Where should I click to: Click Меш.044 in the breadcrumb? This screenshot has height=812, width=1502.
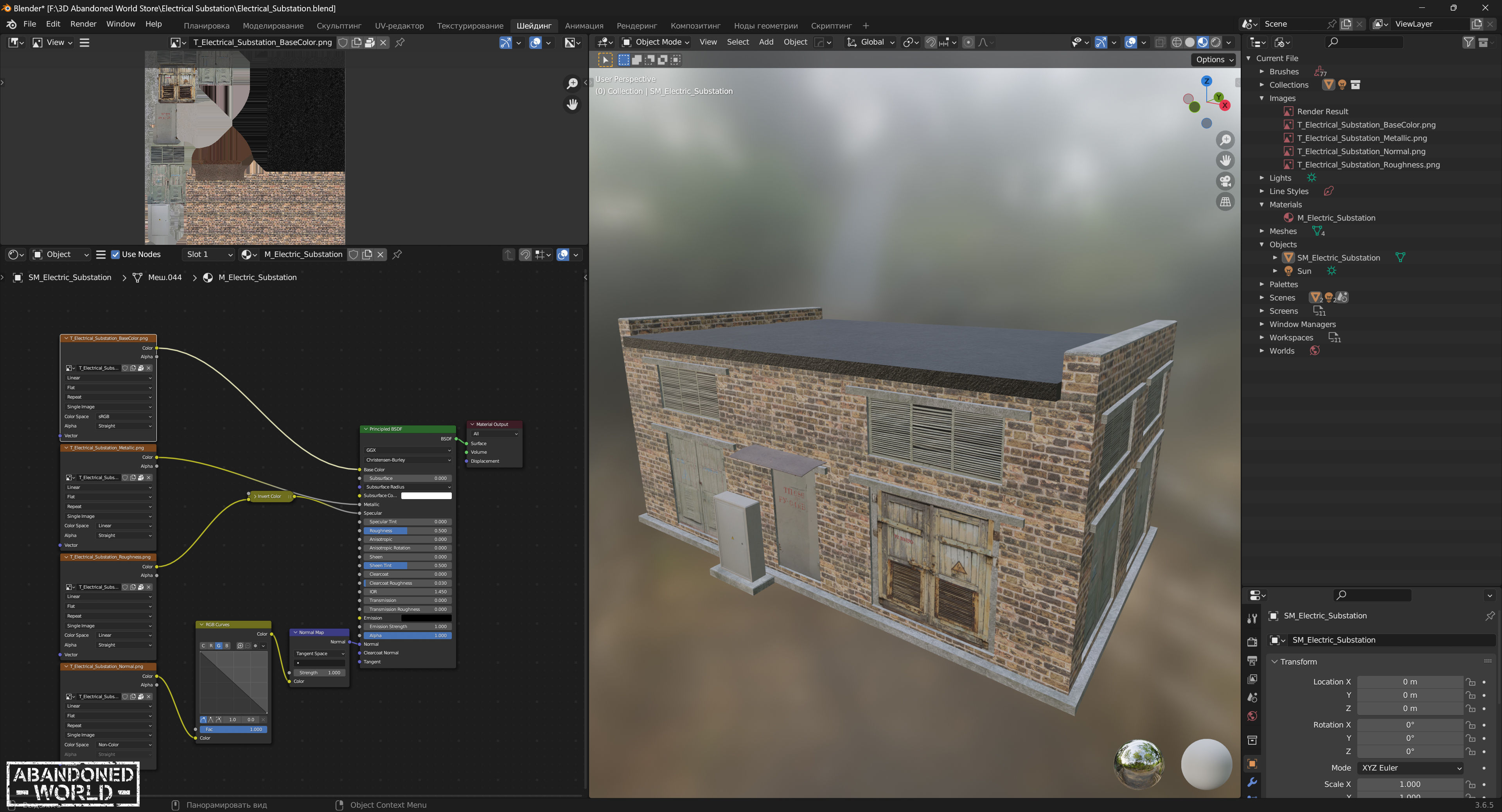(x=165, y=277)
